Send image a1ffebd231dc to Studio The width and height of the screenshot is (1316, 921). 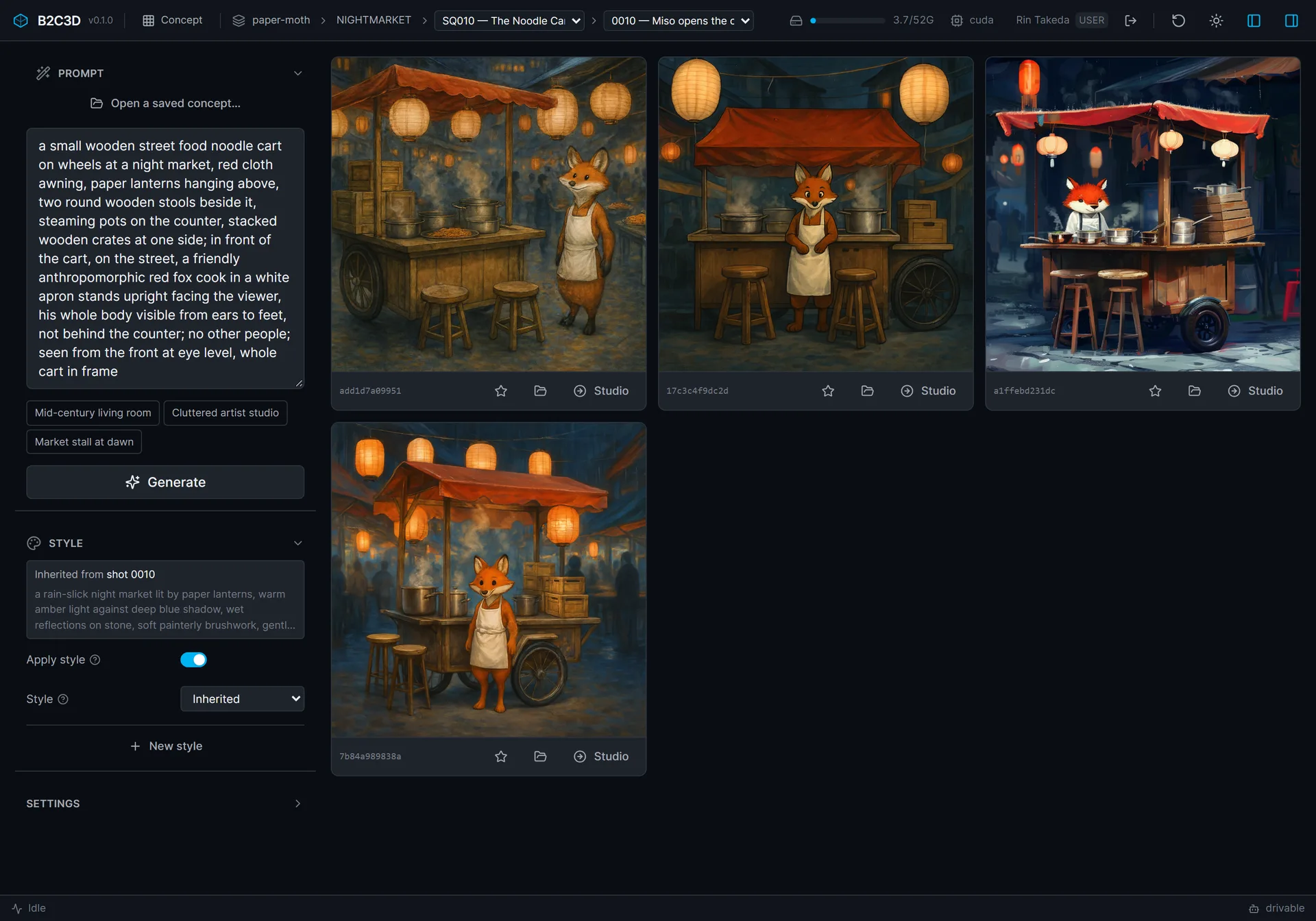(x=1255, y=391)
